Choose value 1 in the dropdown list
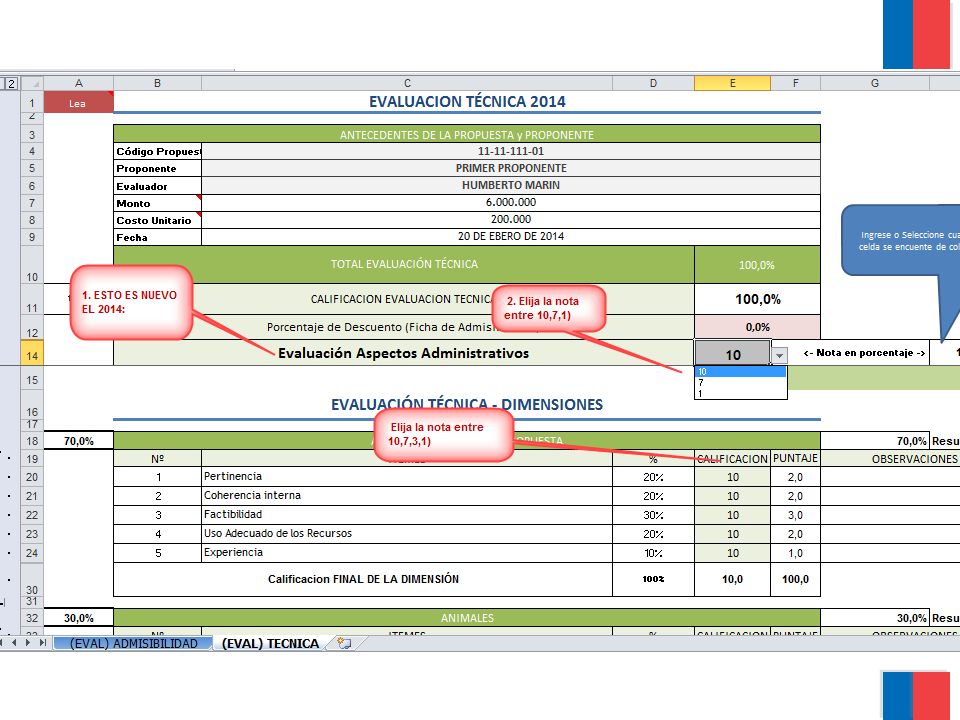Image resolution: width=960 pixels, height=720 pixels. pos(740,394)
